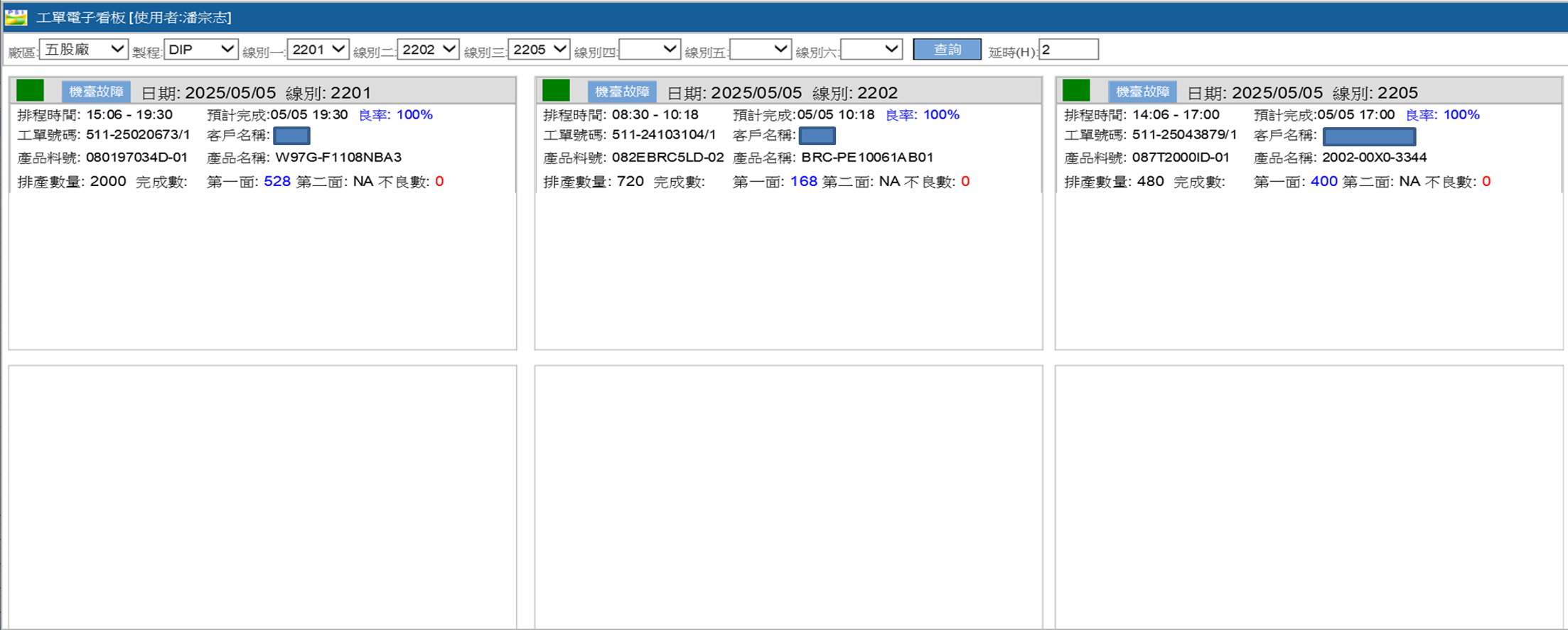Viewport: 1568px width, 630px height.
Task: Click scheduled quantity 2000
Action: (x=108, y=182)
